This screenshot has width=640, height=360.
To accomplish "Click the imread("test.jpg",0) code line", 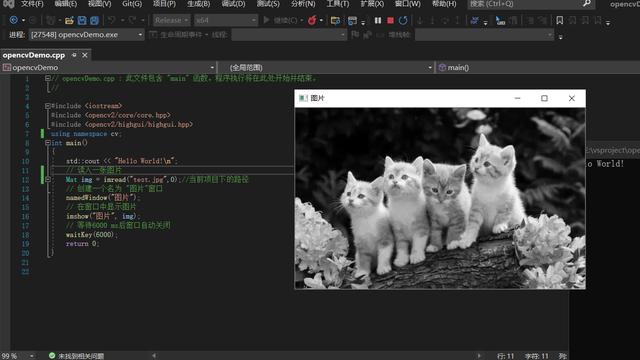I will (x=157, y=180).
